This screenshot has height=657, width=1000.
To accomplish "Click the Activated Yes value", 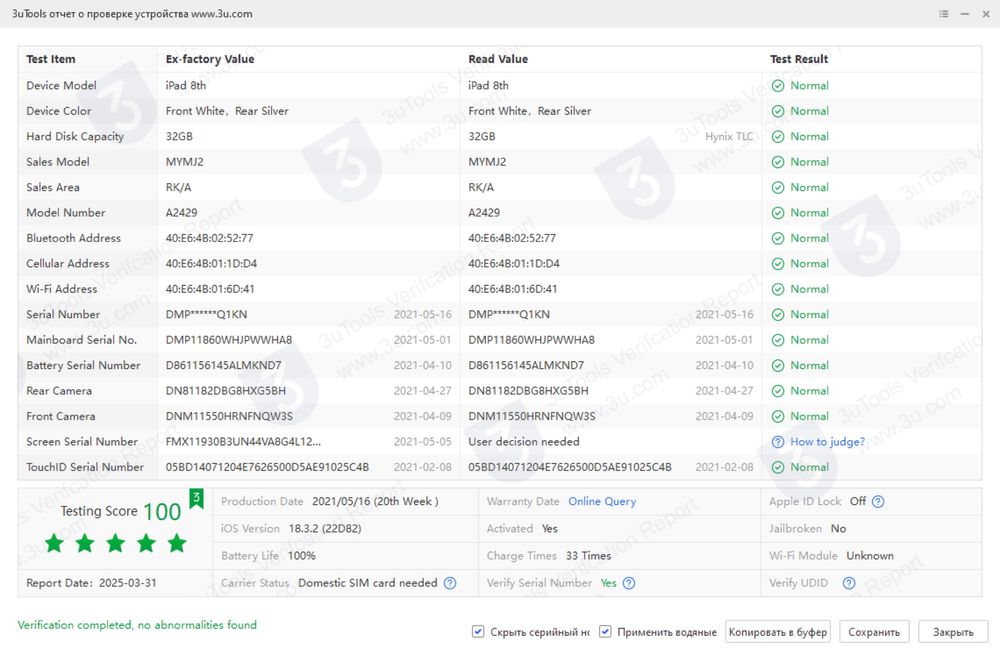I will click(549, 529).
